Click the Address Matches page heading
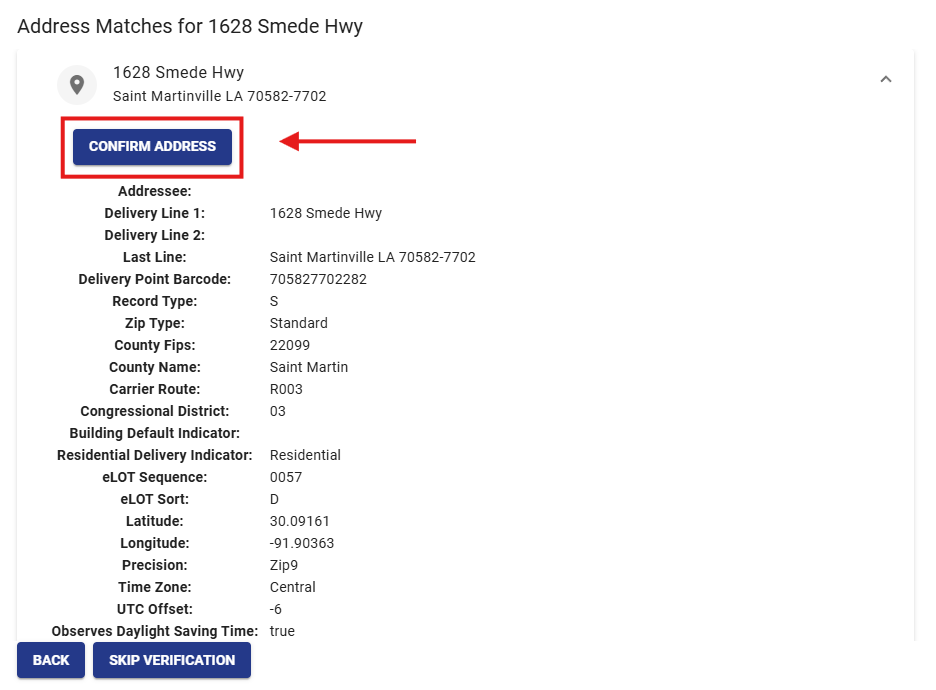 [190, 27]
